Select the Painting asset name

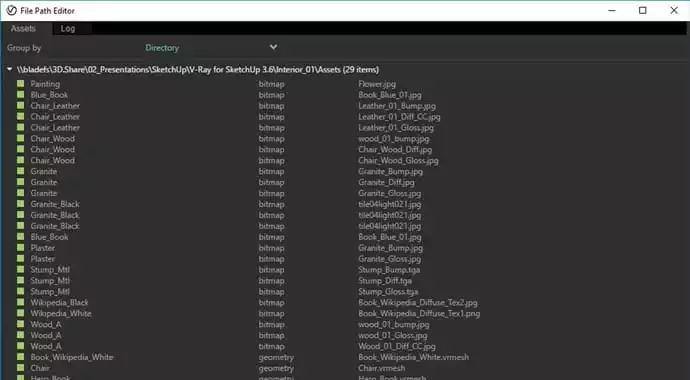point(45,84)
